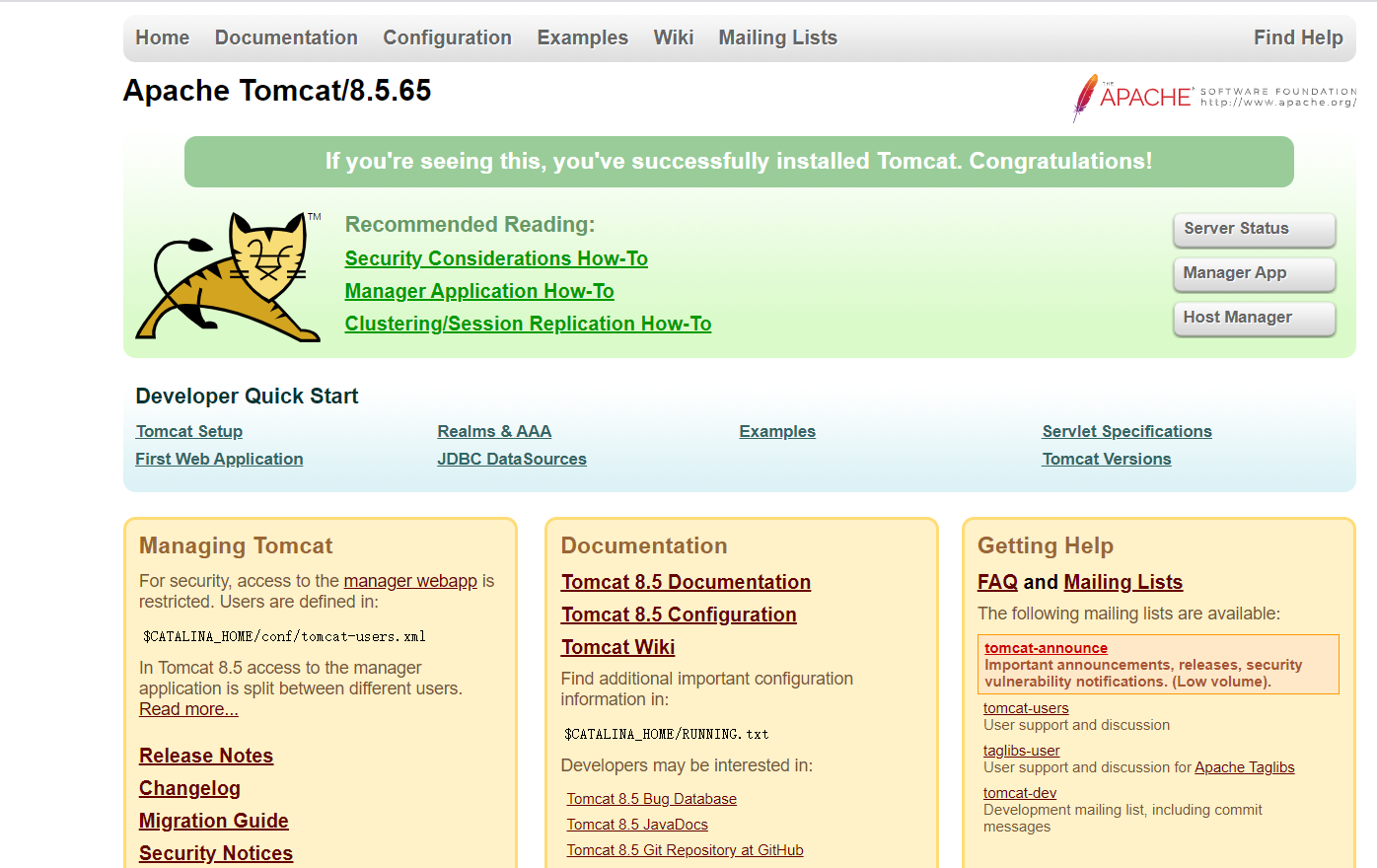Open Realms & AAA link
The height and width of the screenshot is (868, 1377).
tap(494, 431)
